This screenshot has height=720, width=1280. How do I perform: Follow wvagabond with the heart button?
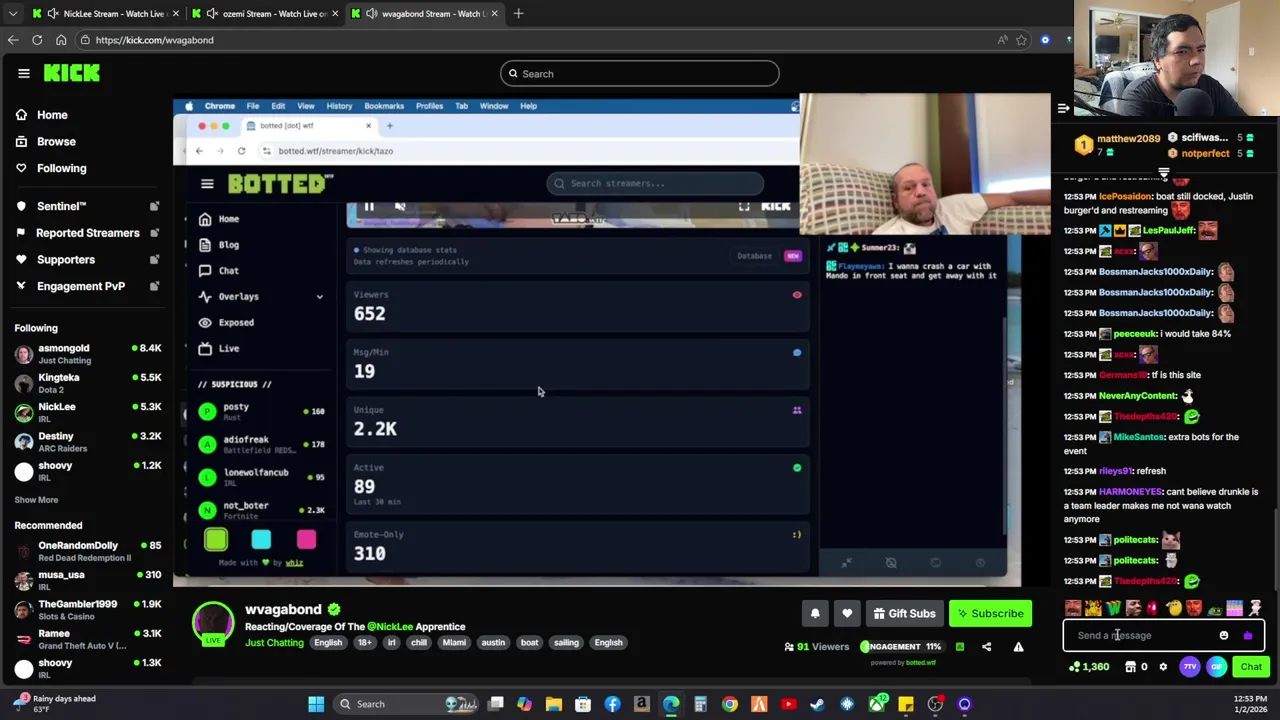(x=847, y=613)
